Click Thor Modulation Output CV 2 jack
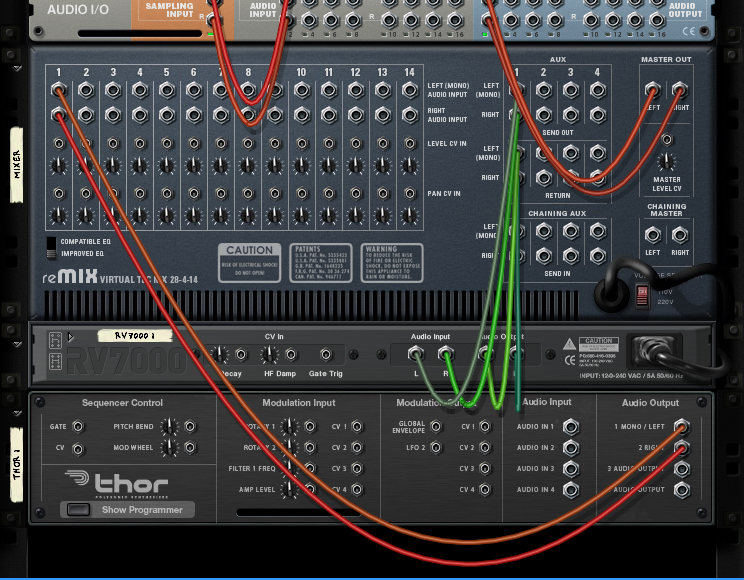The height and width of the screenshot is (580, 744). 484,448
